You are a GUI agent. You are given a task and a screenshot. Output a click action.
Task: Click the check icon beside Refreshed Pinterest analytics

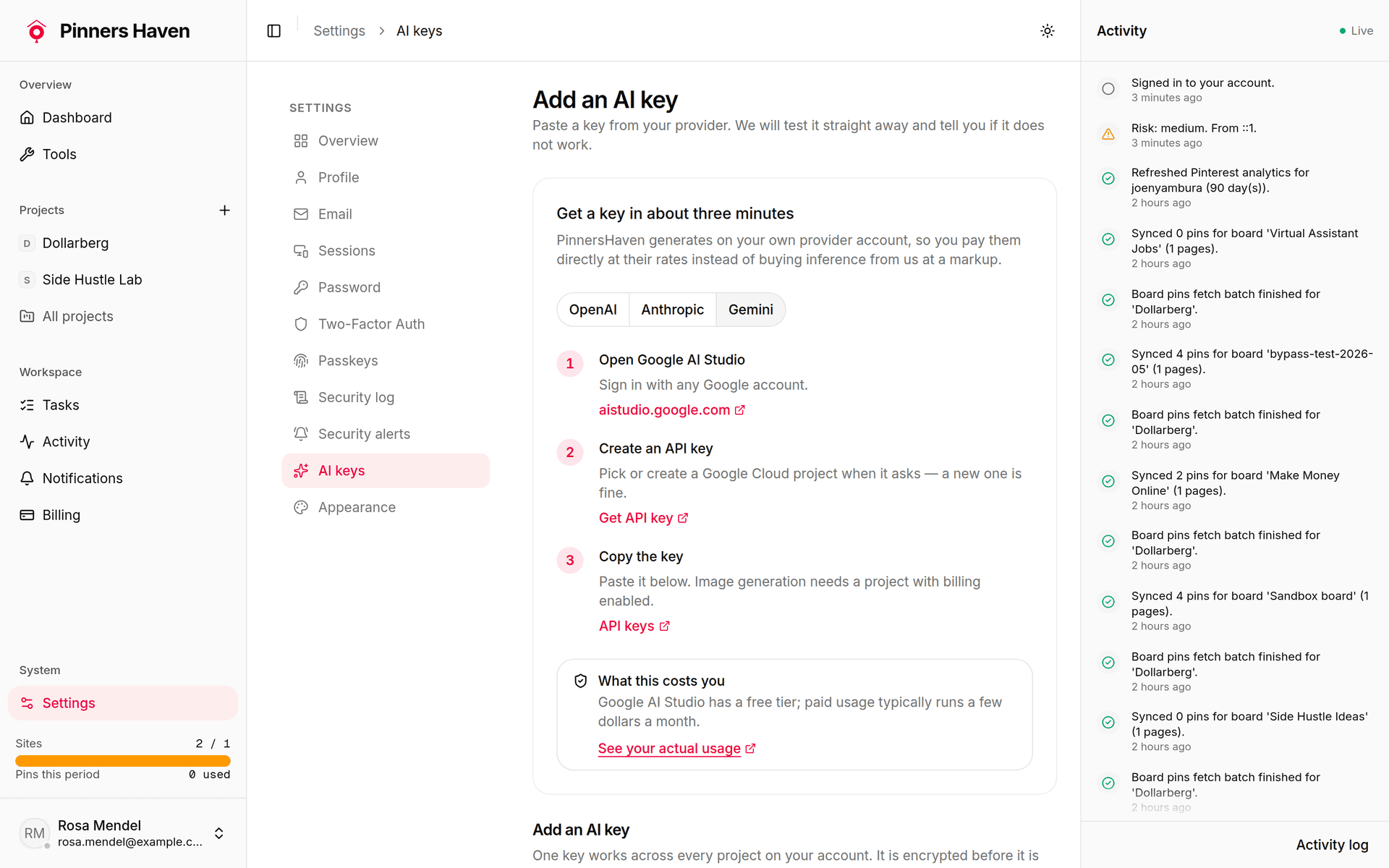coord(1108,179)
